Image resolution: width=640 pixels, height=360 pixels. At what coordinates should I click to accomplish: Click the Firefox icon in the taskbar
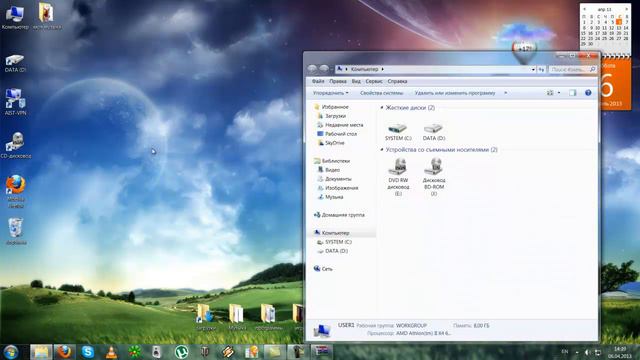64,352
